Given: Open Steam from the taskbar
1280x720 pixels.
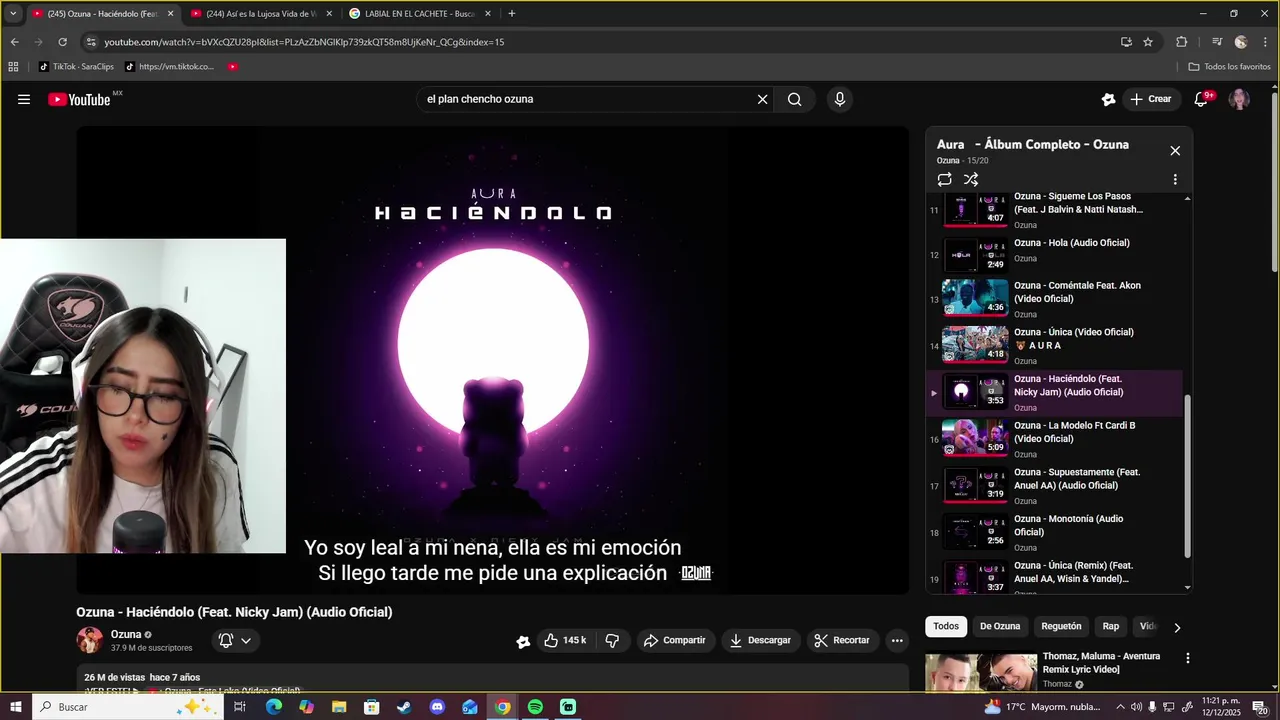Looking at the screenshot, I should tap(404, 707).
